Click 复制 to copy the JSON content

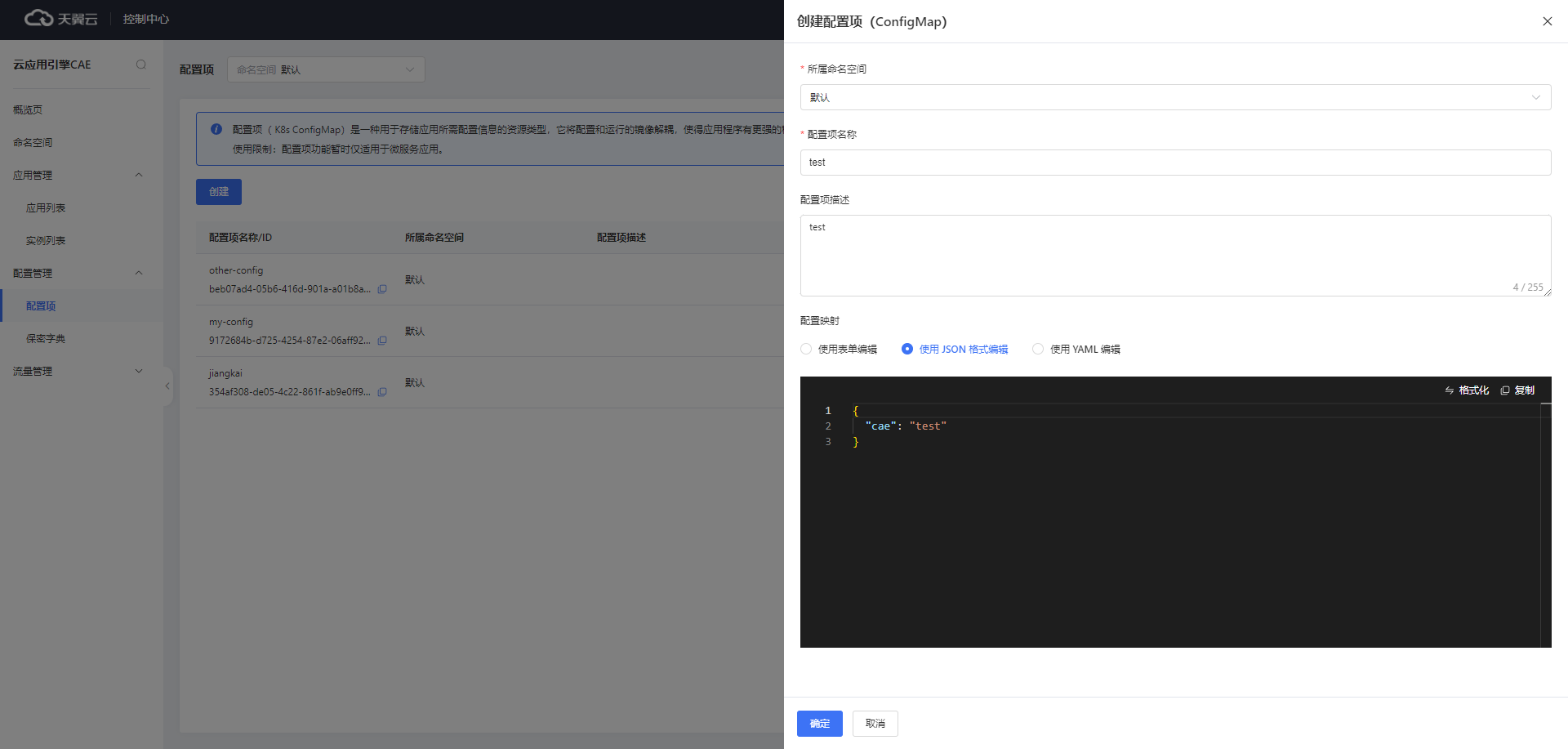pyautogui.click(x=1517, y=390)
